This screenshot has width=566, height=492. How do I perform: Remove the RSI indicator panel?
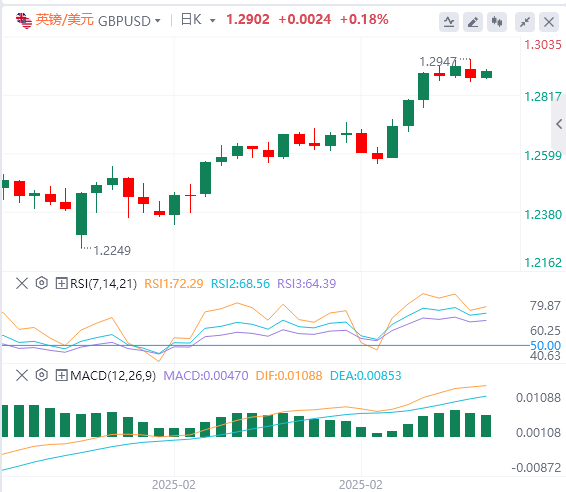[22, 283]
